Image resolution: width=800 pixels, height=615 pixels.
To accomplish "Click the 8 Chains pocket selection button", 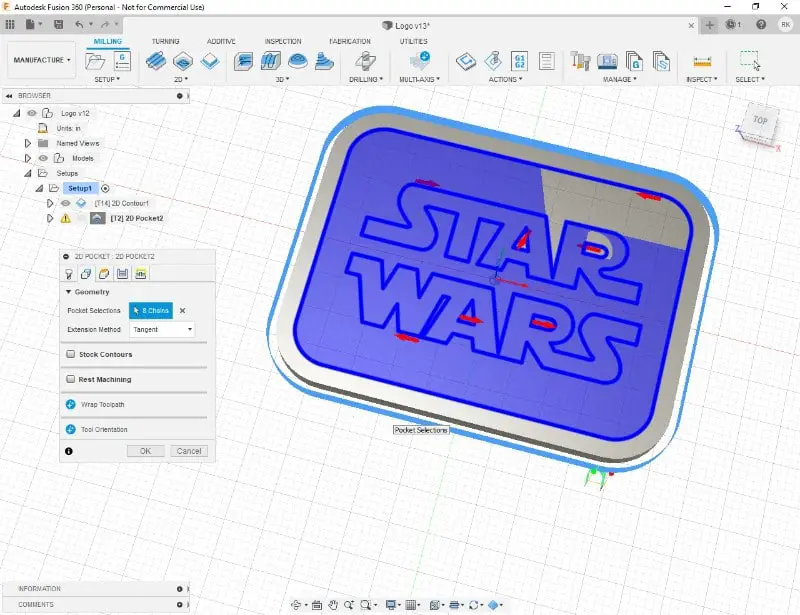I will pyautogui.click(x=151, y=310).
